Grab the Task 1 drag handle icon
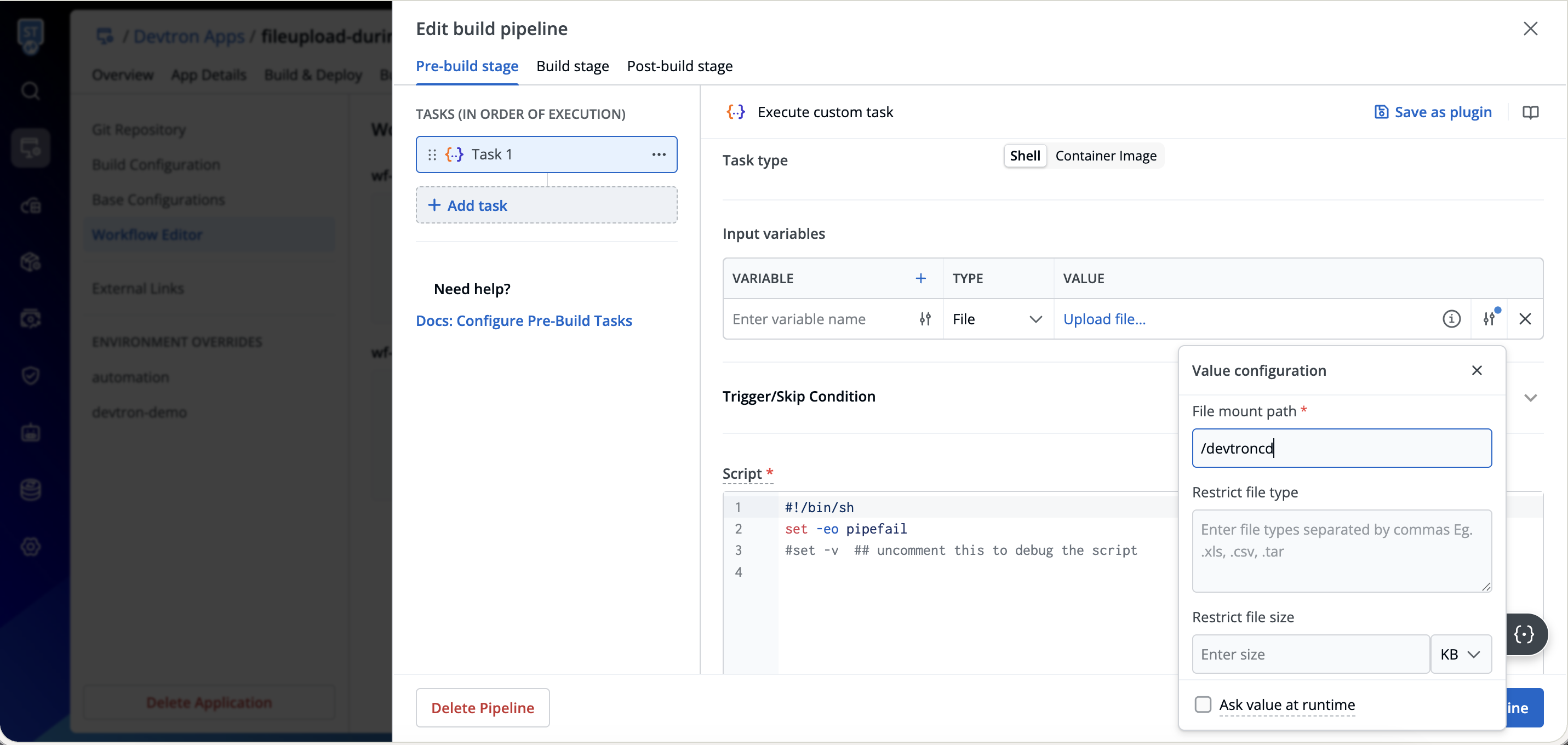 pos(432,154)
